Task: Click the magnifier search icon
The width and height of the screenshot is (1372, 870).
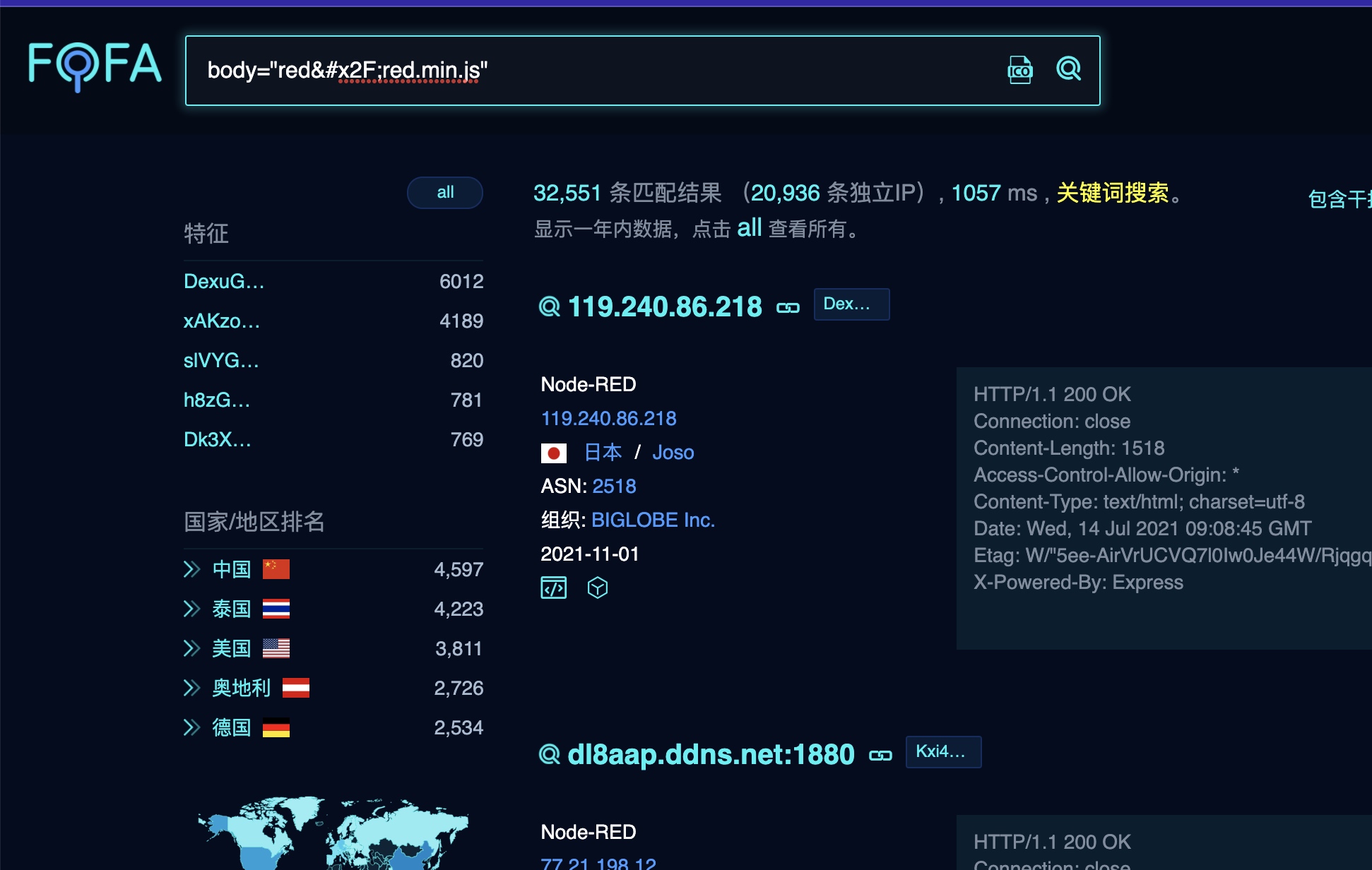Action: [x=1068, y=69]
